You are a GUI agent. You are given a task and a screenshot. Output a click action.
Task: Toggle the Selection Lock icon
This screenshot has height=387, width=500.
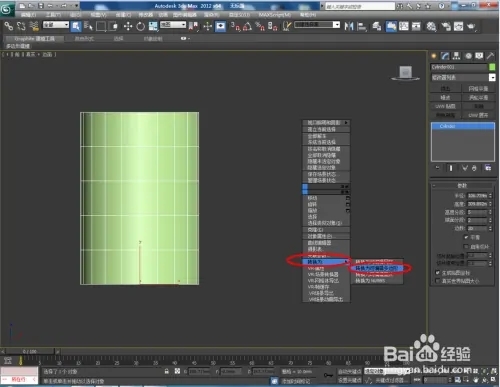(167, 371)
